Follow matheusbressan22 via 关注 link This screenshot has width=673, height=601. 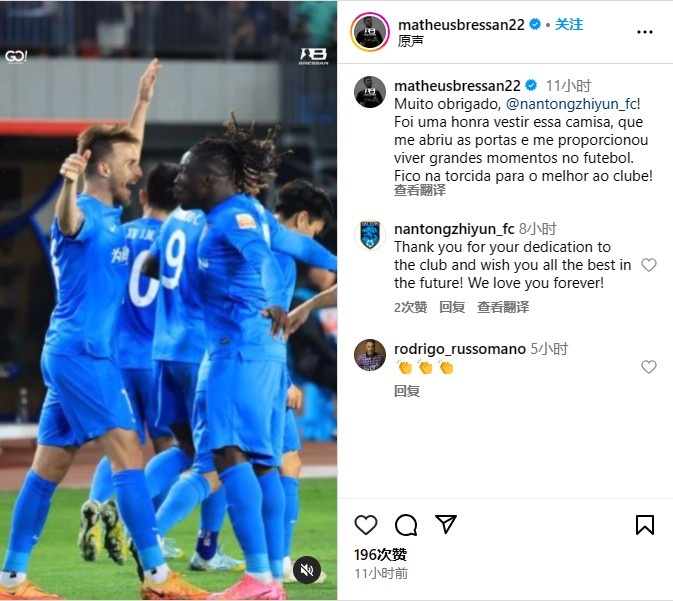coord(569,24)
